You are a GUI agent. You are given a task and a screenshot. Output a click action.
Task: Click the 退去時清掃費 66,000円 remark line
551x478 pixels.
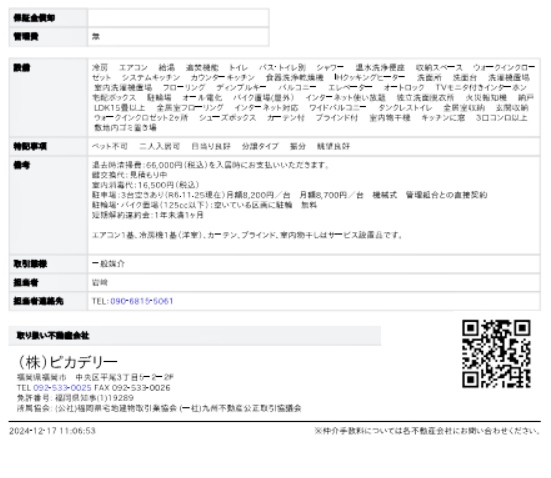coord(210,165)
